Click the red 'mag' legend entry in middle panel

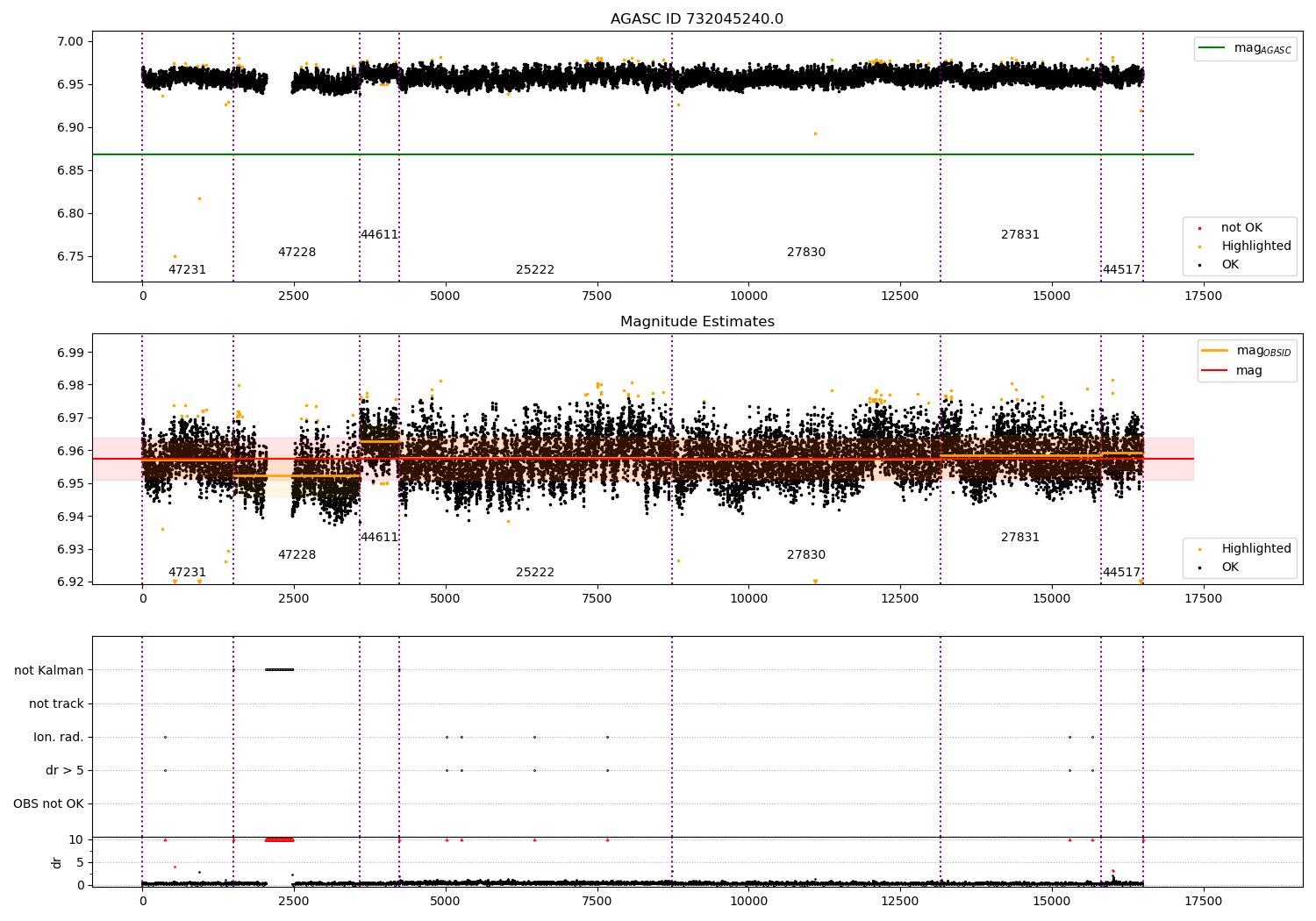pos(1232,371)
